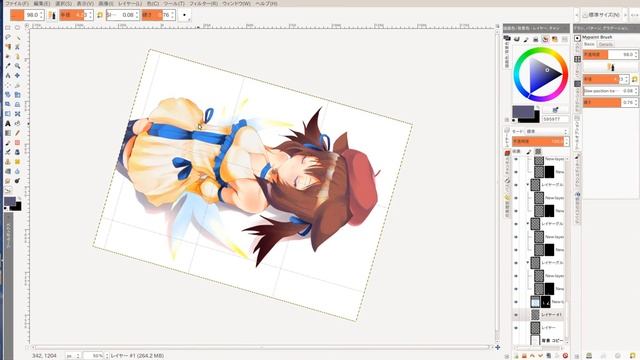Screen dimensions: 640x360
Task: Click the Slow position tracking field
Action: [x=610, y=91]
